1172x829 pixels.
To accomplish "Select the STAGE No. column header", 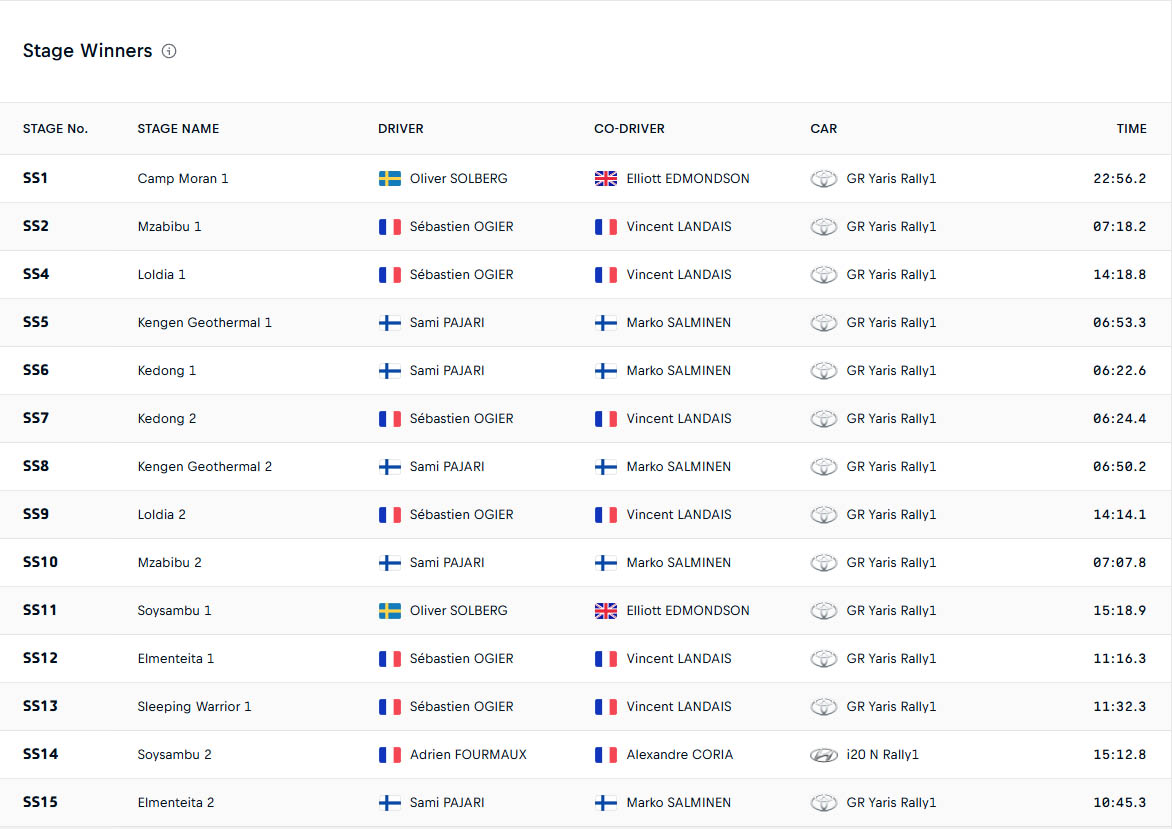I will 55,129.
